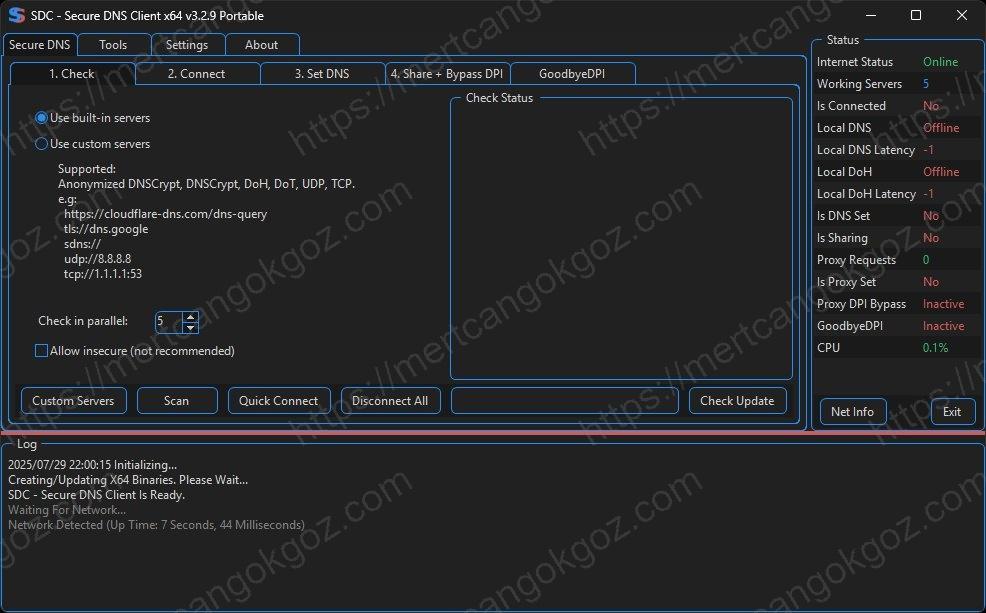Switch to the 3. Set DNS tab
Viewport: 986px width, 613px height.
(322, 73)
